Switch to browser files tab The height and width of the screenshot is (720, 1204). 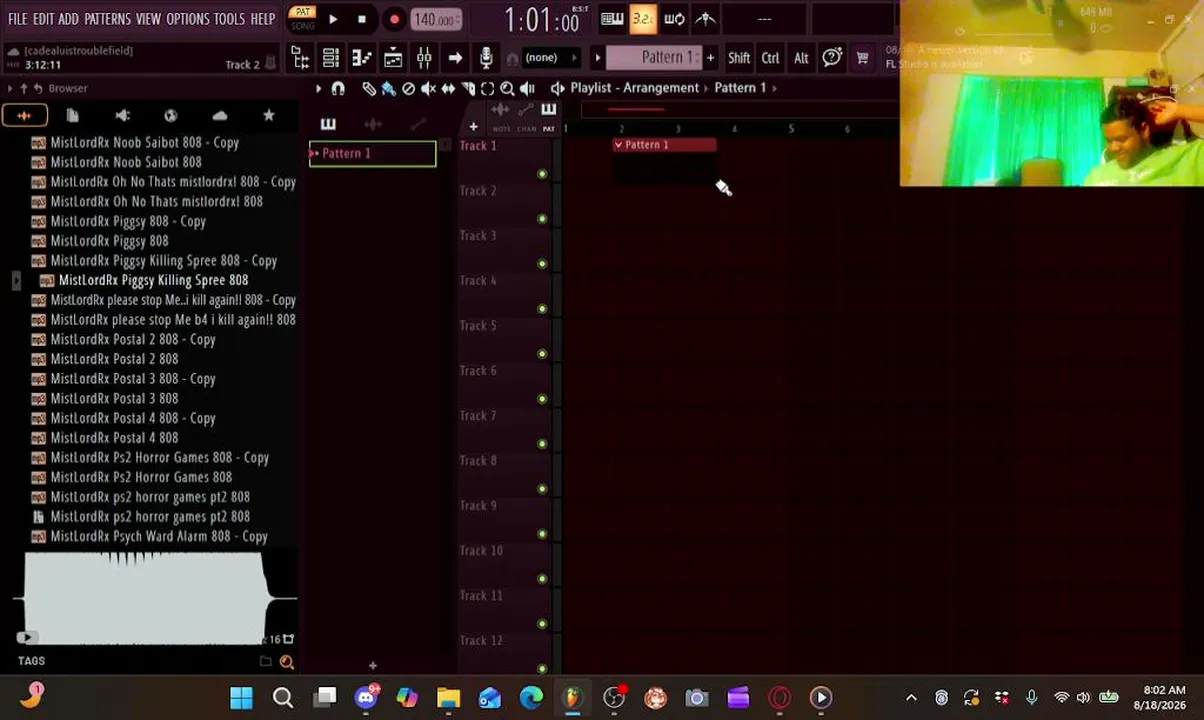coord(72,116)
